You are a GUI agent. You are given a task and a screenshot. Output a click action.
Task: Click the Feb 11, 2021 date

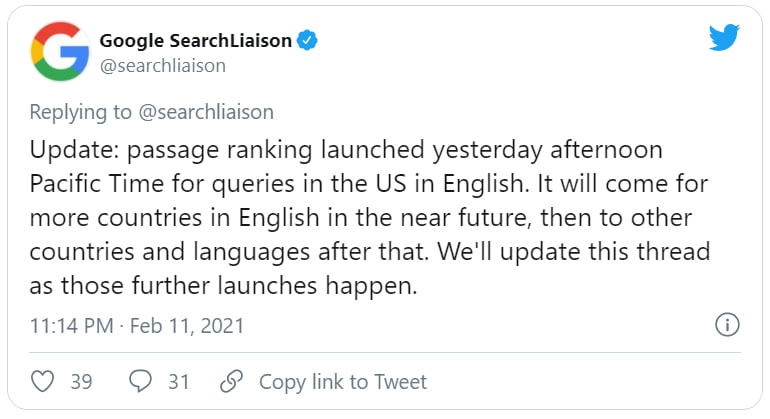(x=189, y=326)
